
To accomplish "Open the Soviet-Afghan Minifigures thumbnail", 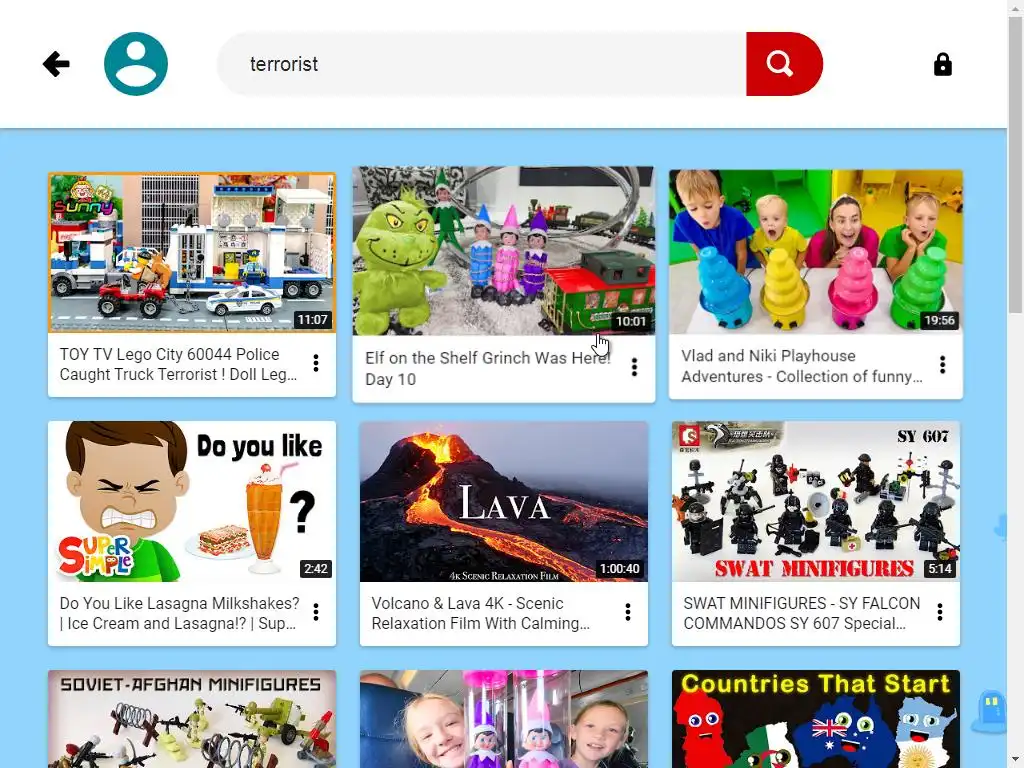I will 192,719.
